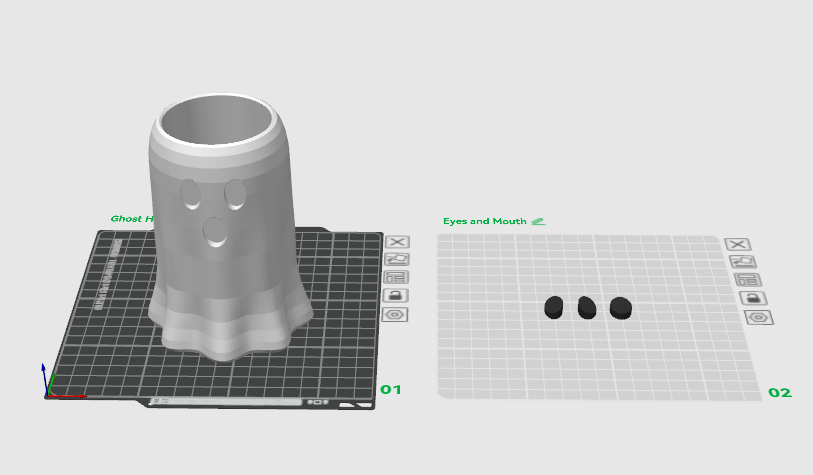
Task: Toggle the lock on plate 01
Action: click(x=396, y=296)
